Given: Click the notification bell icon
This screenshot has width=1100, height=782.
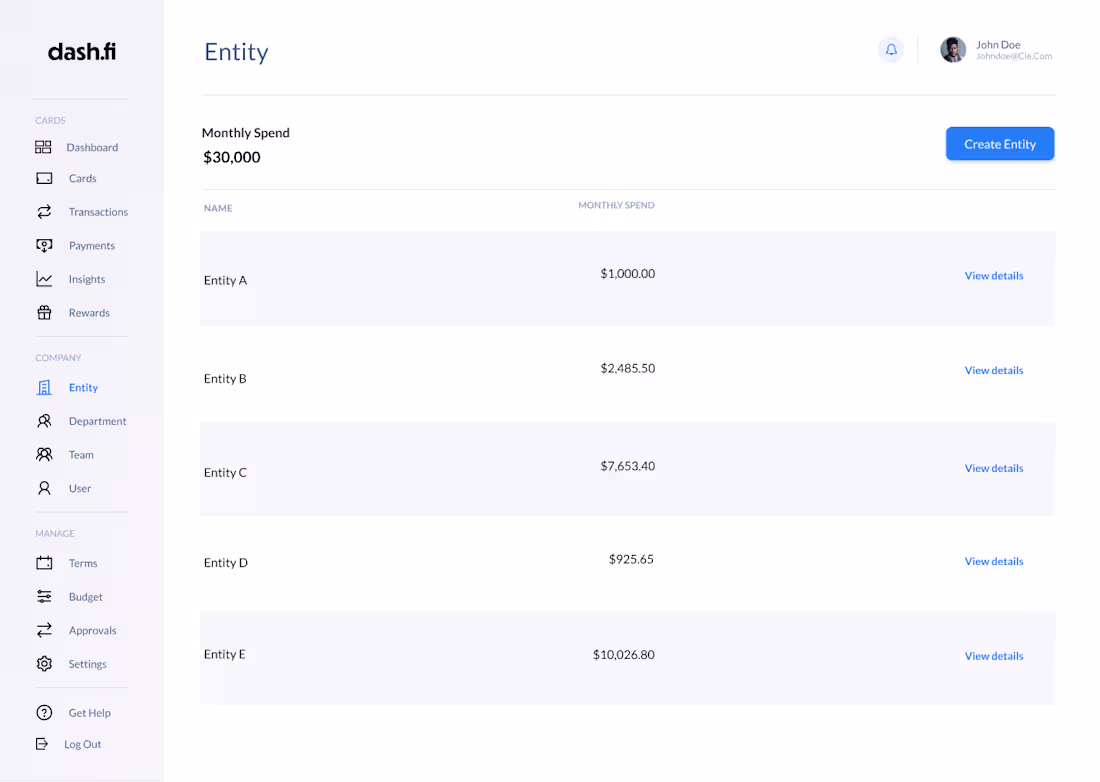Looking at the screenshot, I should click(891, 50).
